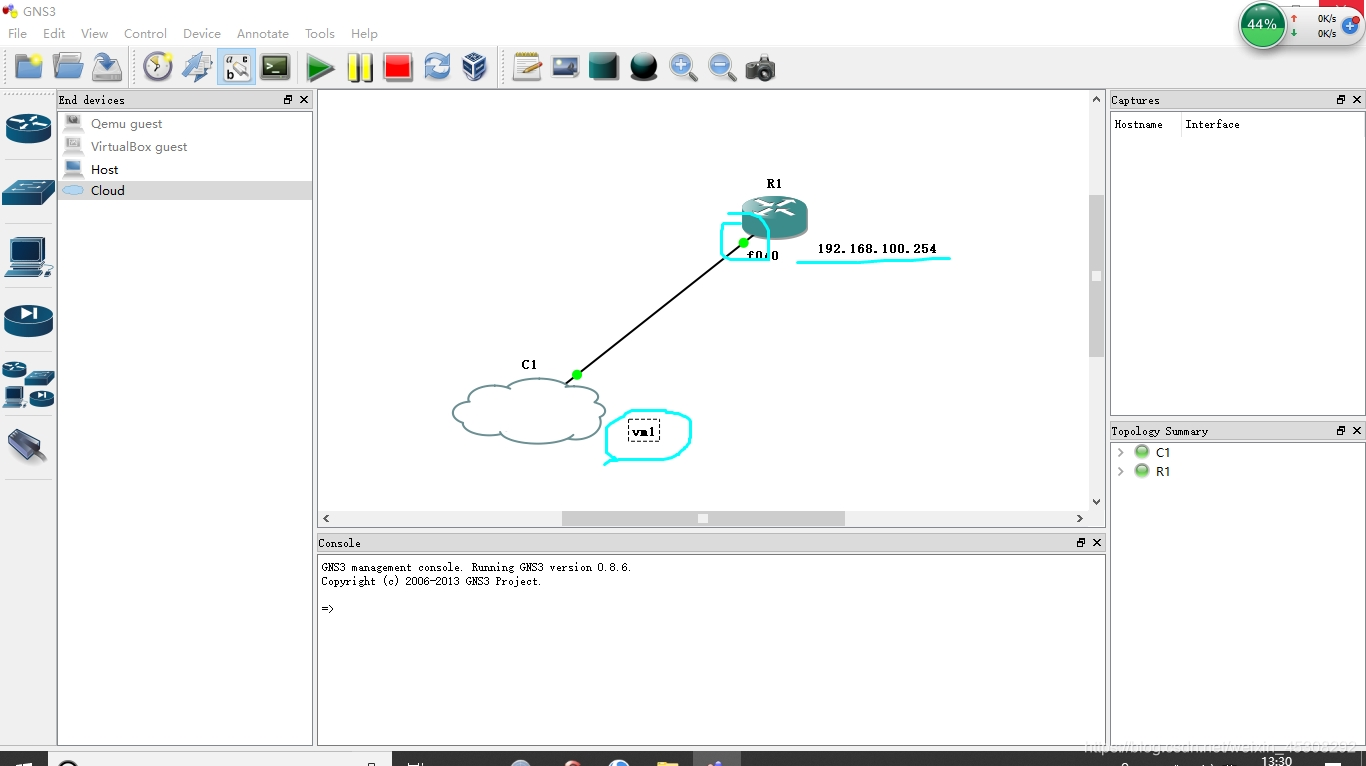This screenshot has width=1366, height=766.
Task: Close the Console panel
Action: click(1097, 543)
